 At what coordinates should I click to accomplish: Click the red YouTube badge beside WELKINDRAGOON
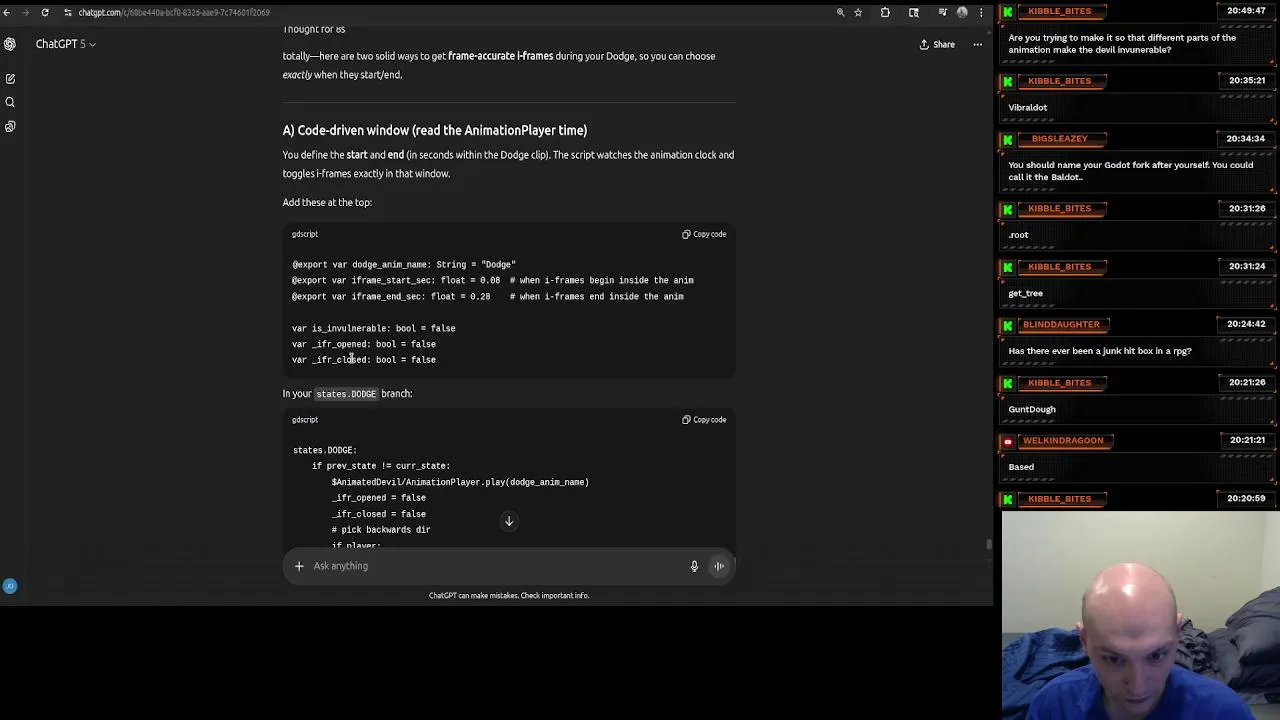pos(1008,441)
